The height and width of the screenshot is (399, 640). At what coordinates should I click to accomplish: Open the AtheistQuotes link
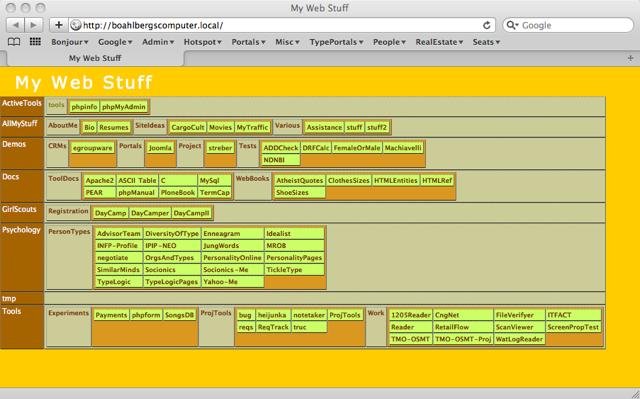click(300, 180)
